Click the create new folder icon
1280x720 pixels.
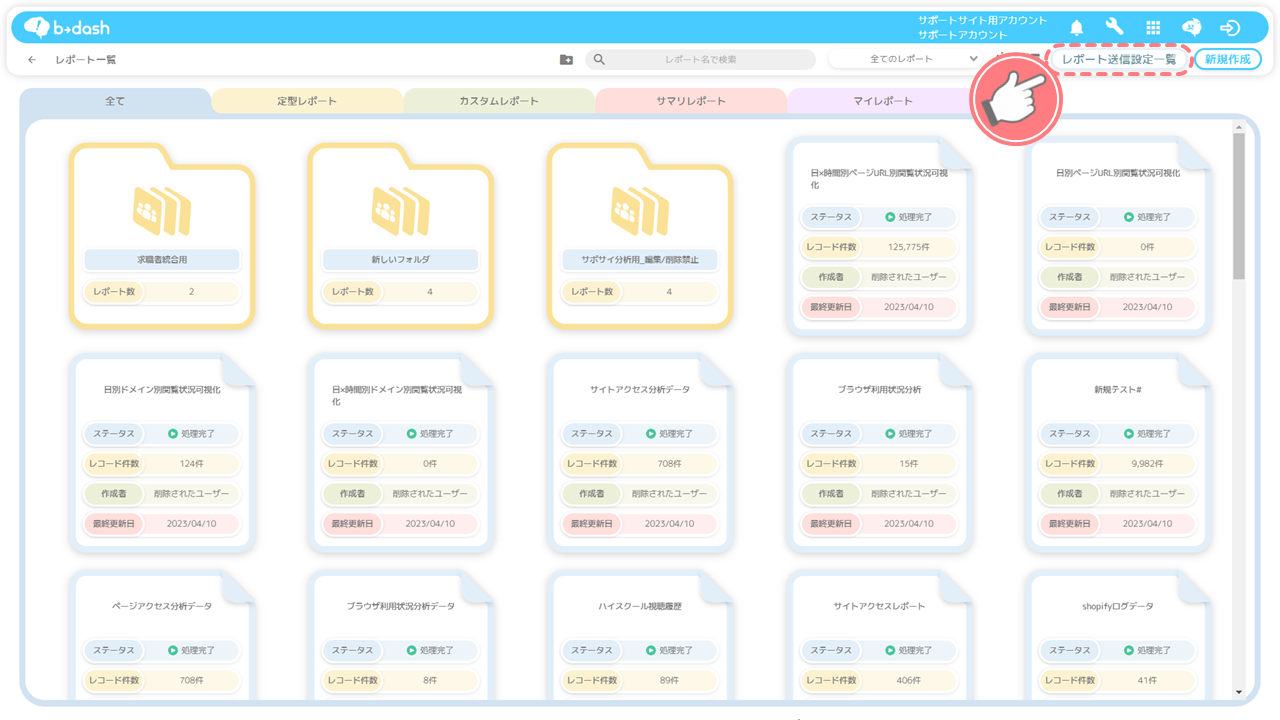pyautogui.click(x=566, y=60)
